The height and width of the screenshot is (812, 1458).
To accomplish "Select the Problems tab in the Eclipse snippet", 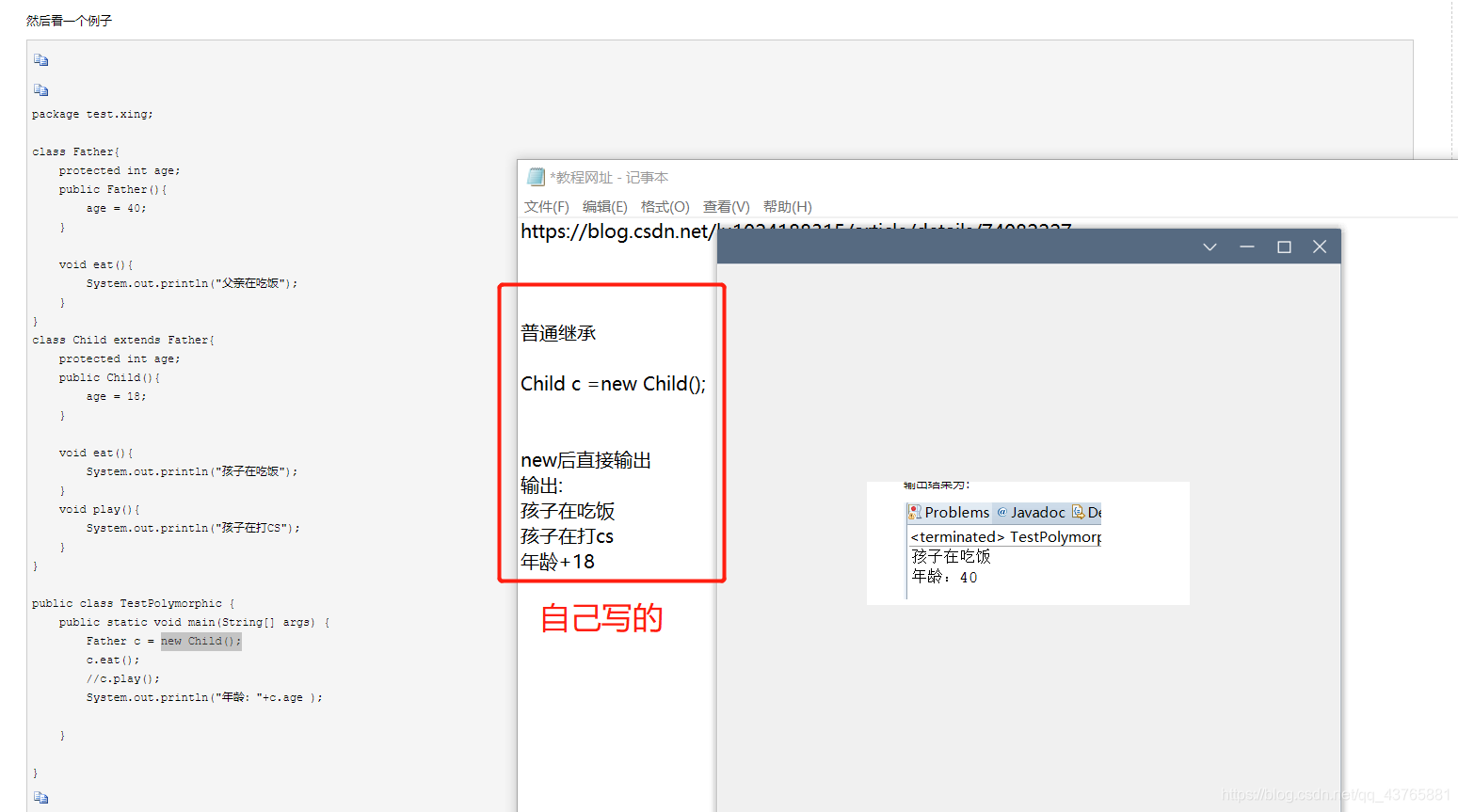I will [x=949, y=513].
